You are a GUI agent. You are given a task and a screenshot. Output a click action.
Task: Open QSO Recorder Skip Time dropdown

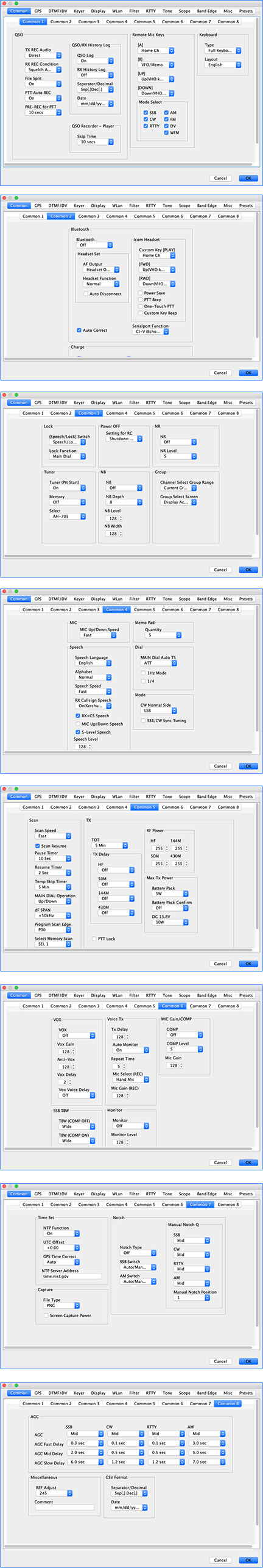pyautogui.click(x=96, y=141)
